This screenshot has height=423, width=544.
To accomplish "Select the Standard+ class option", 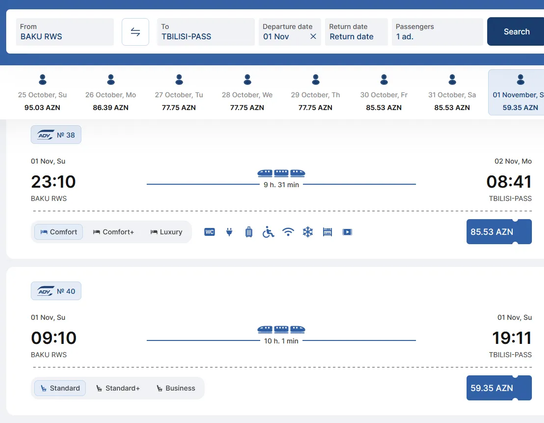I will (x=118, y=388).
